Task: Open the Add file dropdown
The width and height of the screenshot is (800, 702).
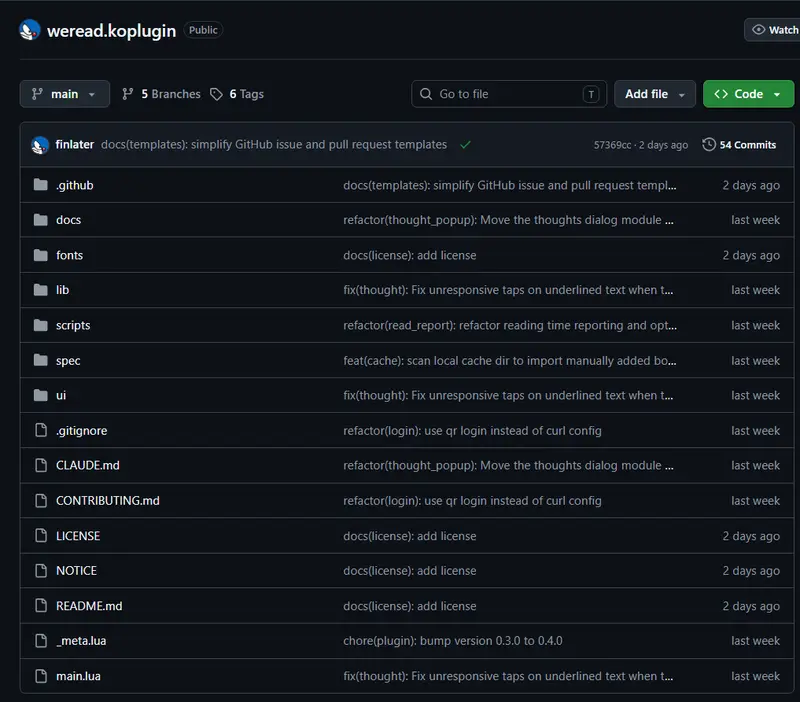Action: pos(655,94)
